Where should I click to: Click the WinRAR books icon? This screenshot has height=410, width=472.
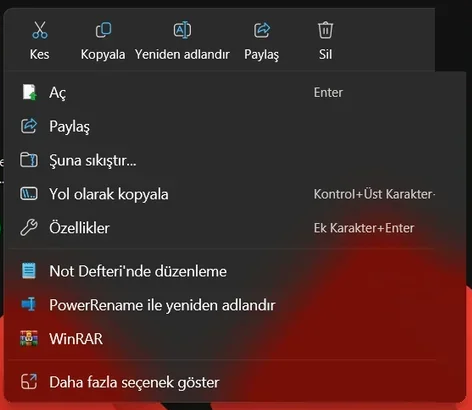tap(29, 339)
